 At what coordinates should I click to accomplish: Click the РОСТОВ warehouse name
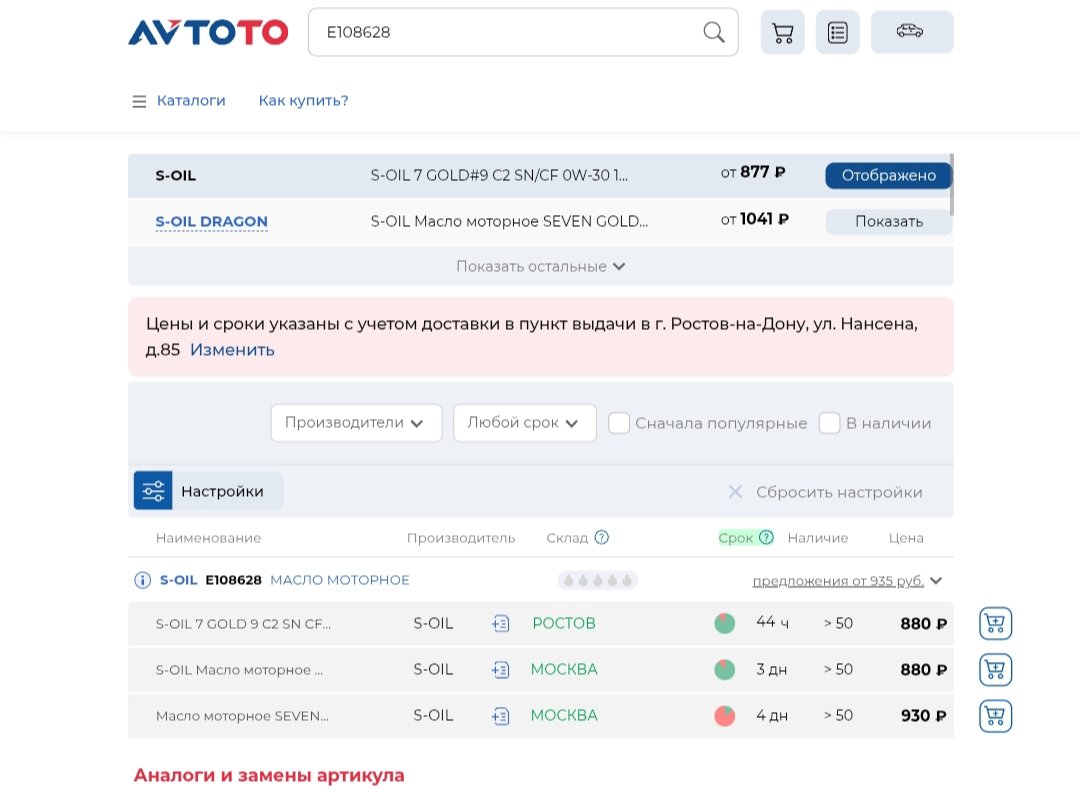[563, 623]
